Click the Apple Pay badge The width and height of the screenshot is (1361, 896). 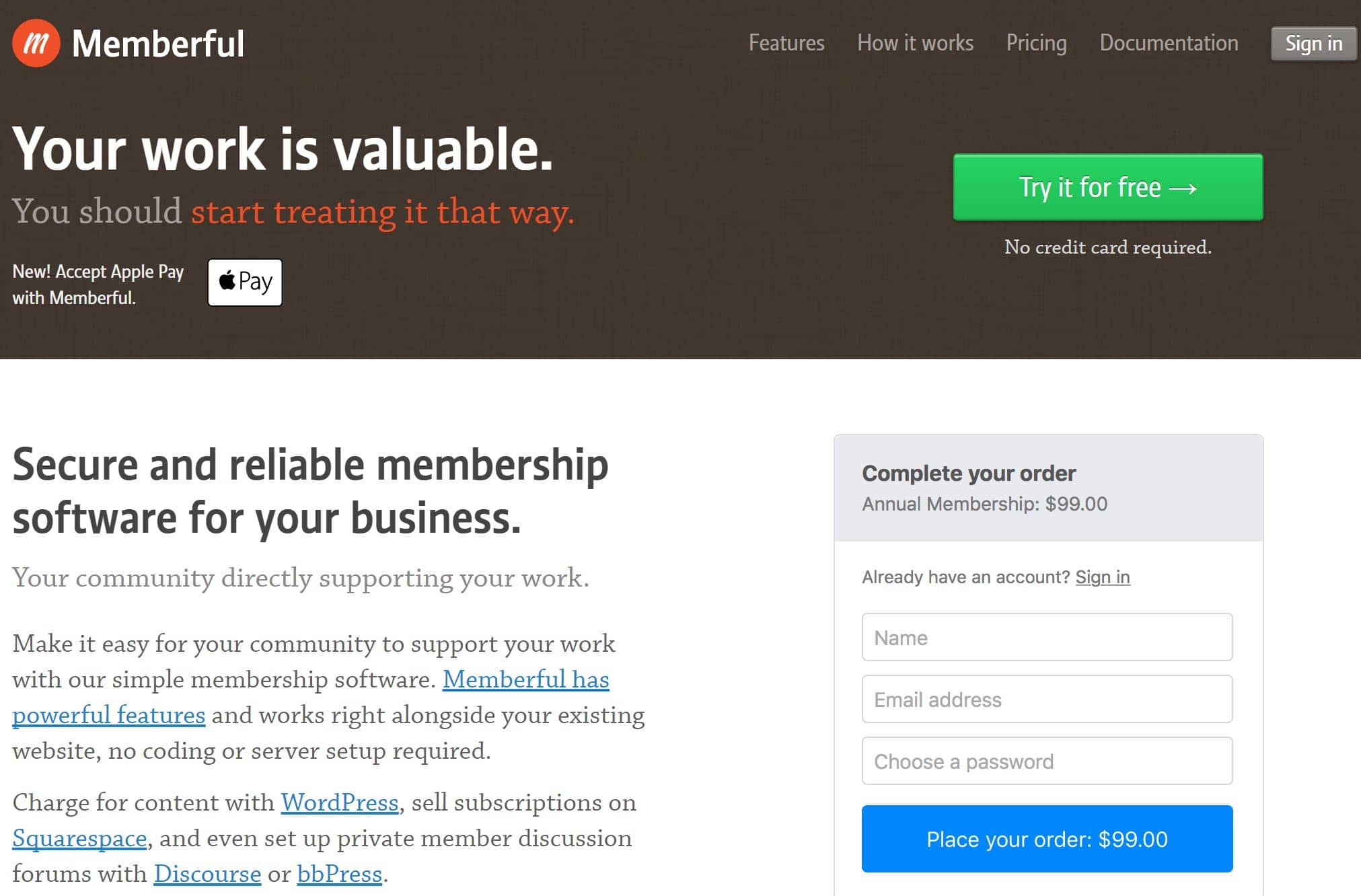(x=245, y=283)
